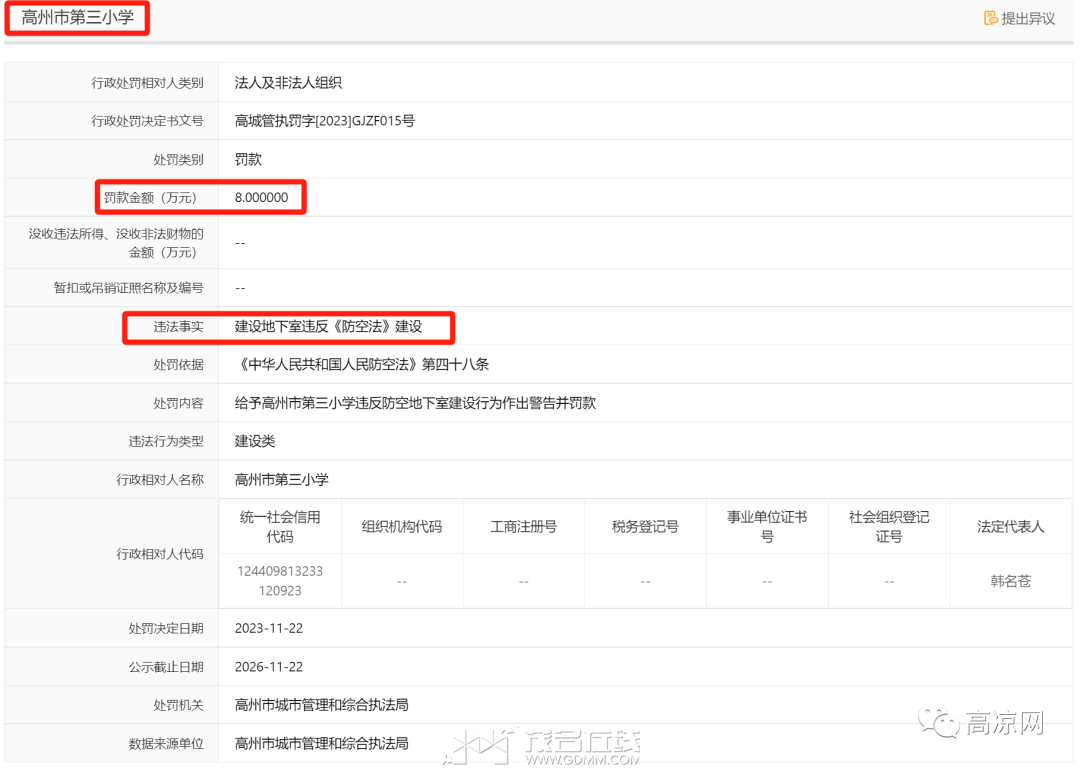The height and width of the screenshot is (770, 1080).
Task: Click the label 行政处罚相对人类别
Action: point(147,83)
